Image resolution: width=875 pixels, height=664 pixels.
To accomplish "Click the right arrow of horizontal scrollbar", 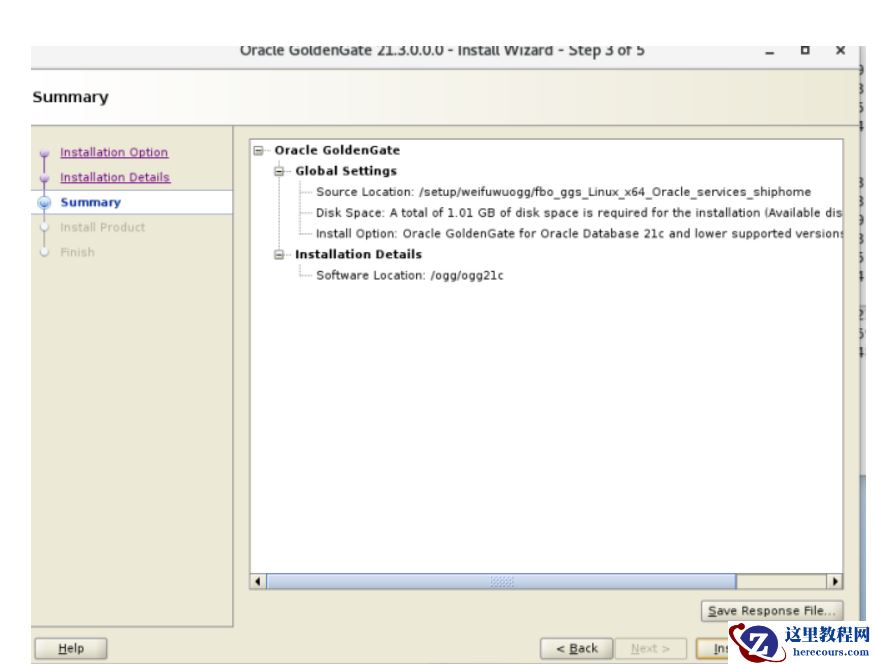I will [835, 581].
